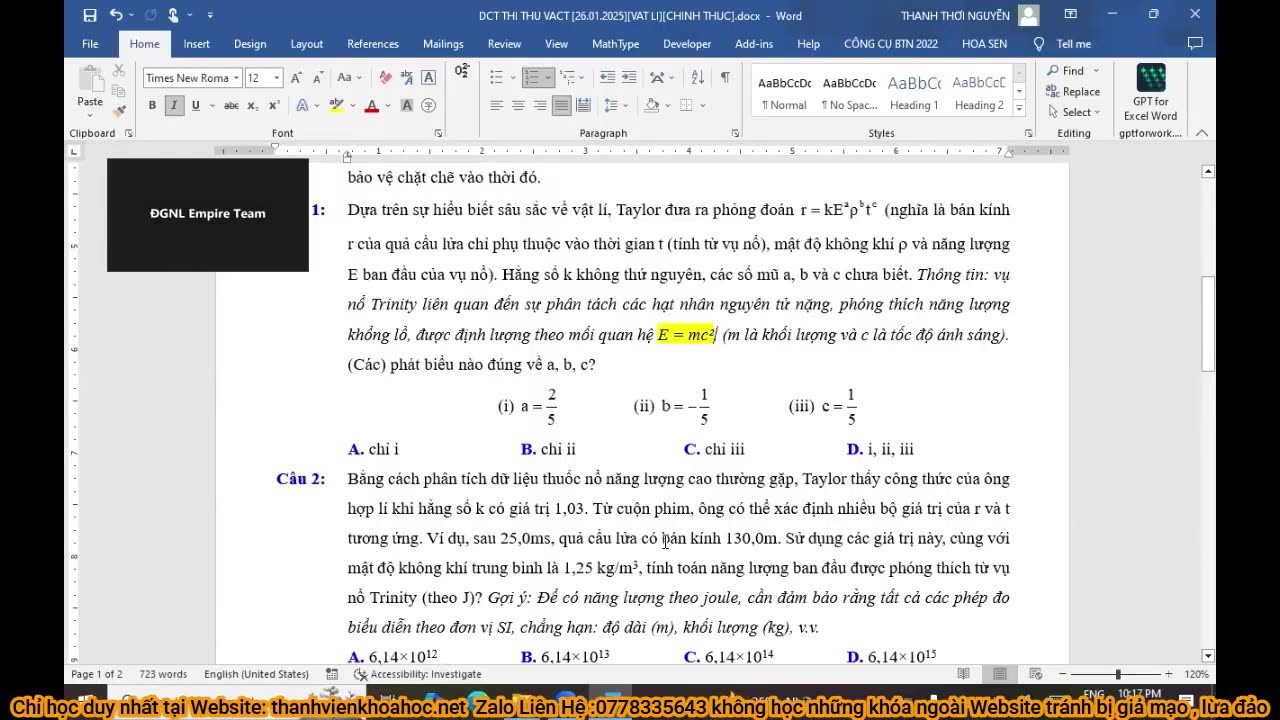Image resolution: width=1280 pixels, height=720 pixels.
Task: Click the Strikethrough icon
Action: (231, 106)
